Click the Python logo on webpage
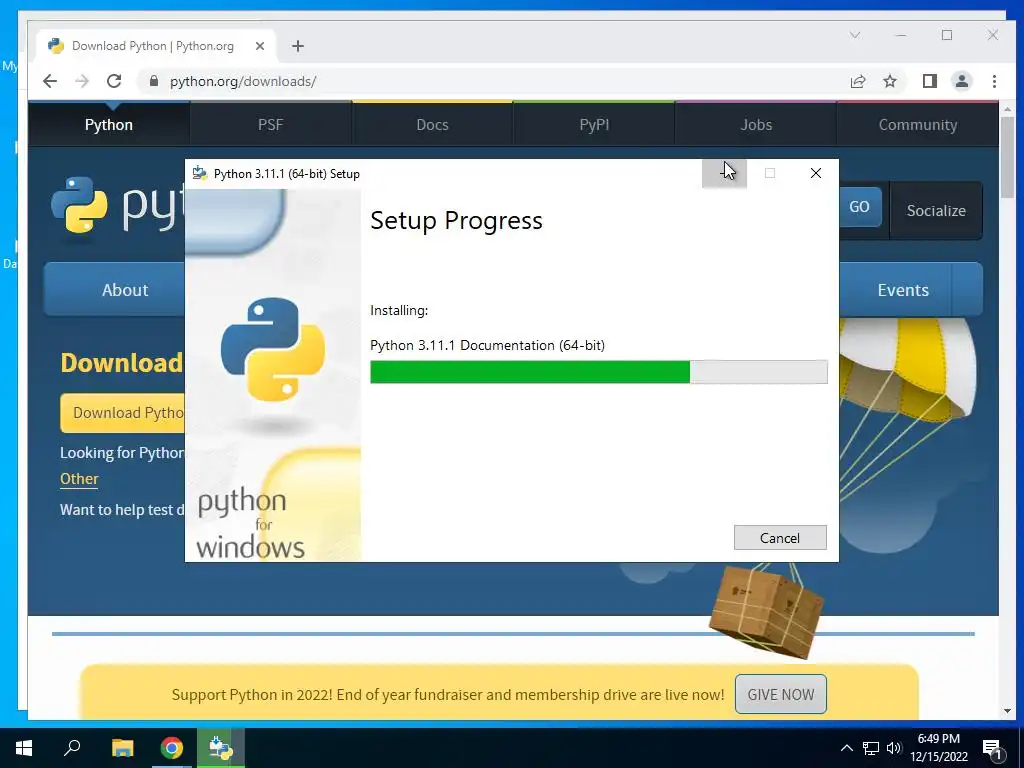1024x768 pixels. click(x=118, y=206)
